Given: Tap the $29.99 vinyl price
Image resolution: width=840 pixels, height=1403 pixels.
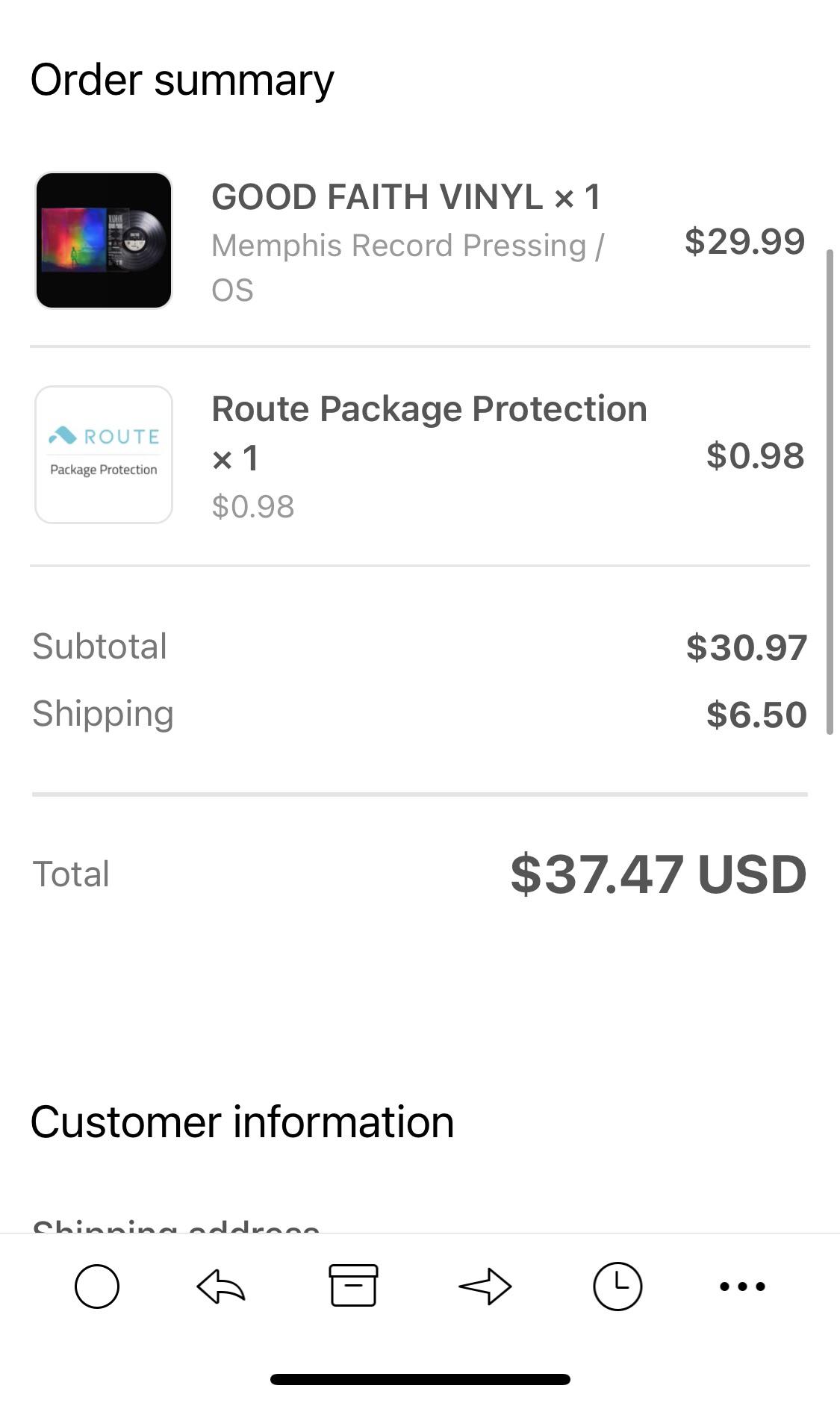Looking at the screenshot, I should coord(744,241).
